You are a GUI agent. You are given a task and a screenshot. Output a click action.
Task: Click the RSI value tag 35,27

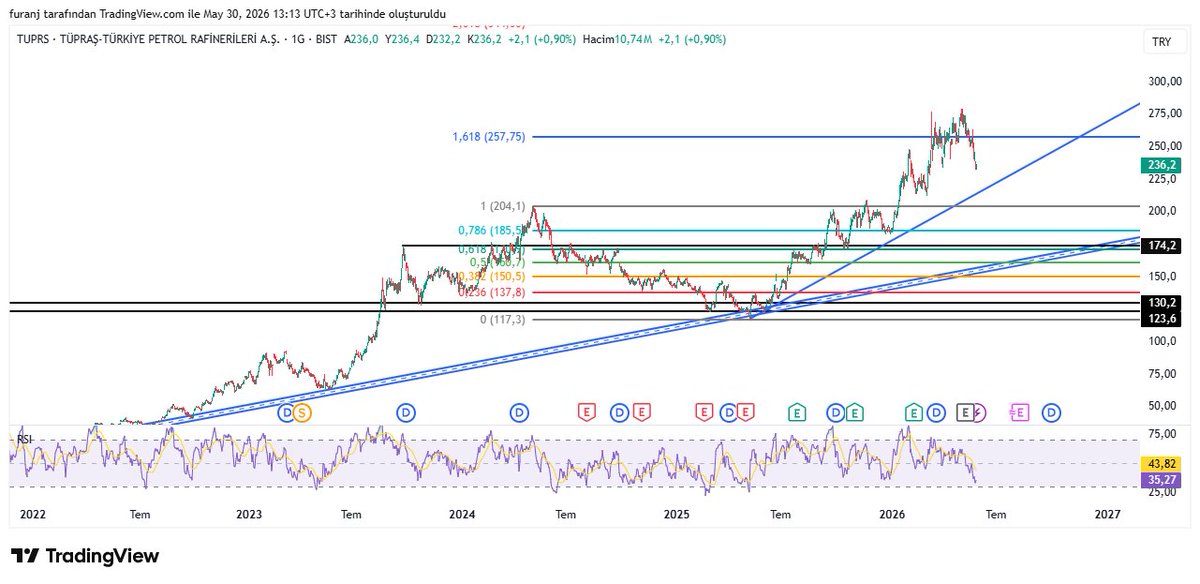pyautogui.click(x=1160, y=480)
